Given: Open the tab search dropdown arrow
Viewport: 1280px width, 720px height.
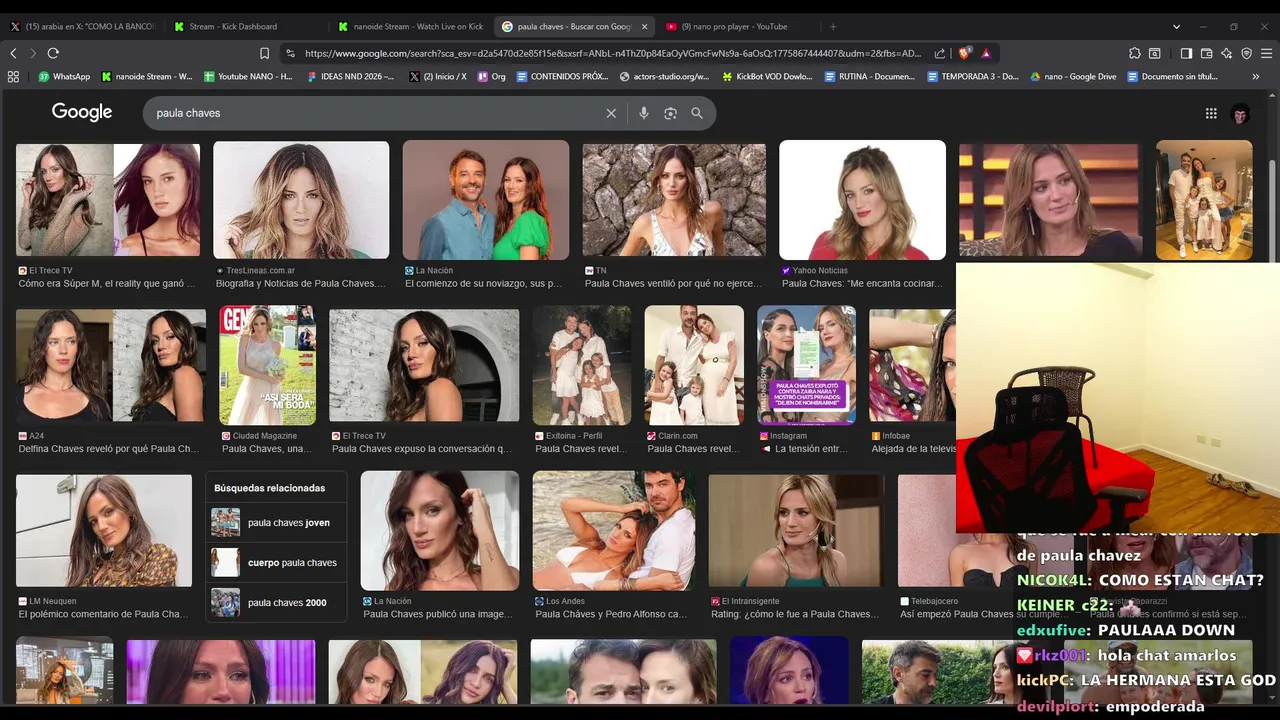Looking at the screenshot, I should point(1176,26).
